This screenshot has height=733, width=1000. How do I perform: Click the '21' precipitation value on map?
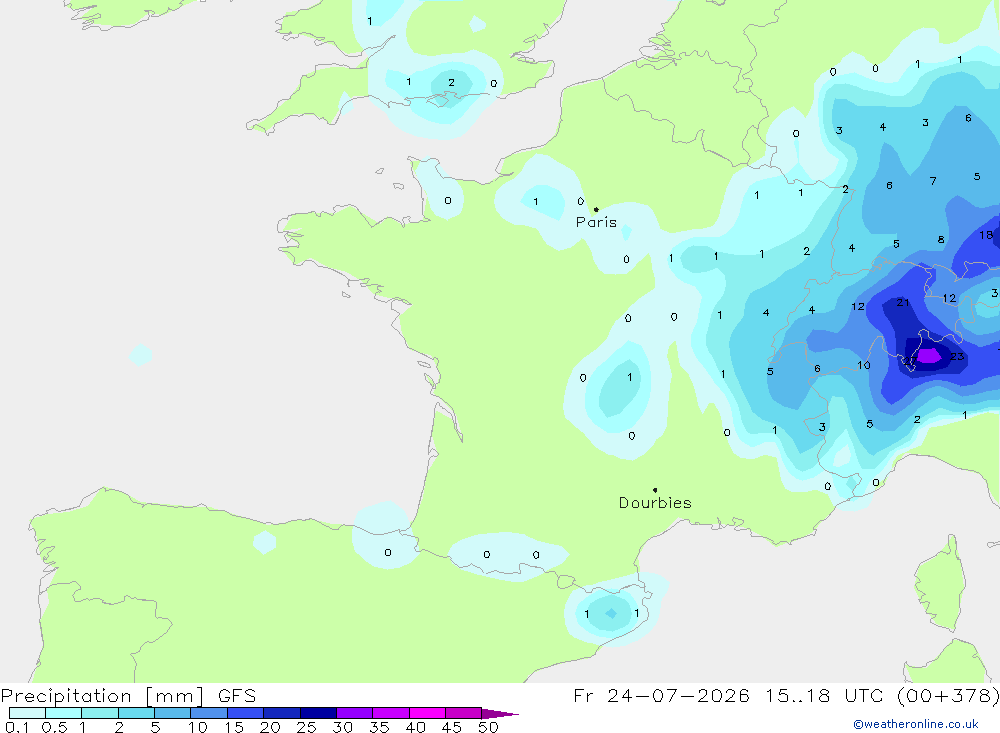coord(902,302)
